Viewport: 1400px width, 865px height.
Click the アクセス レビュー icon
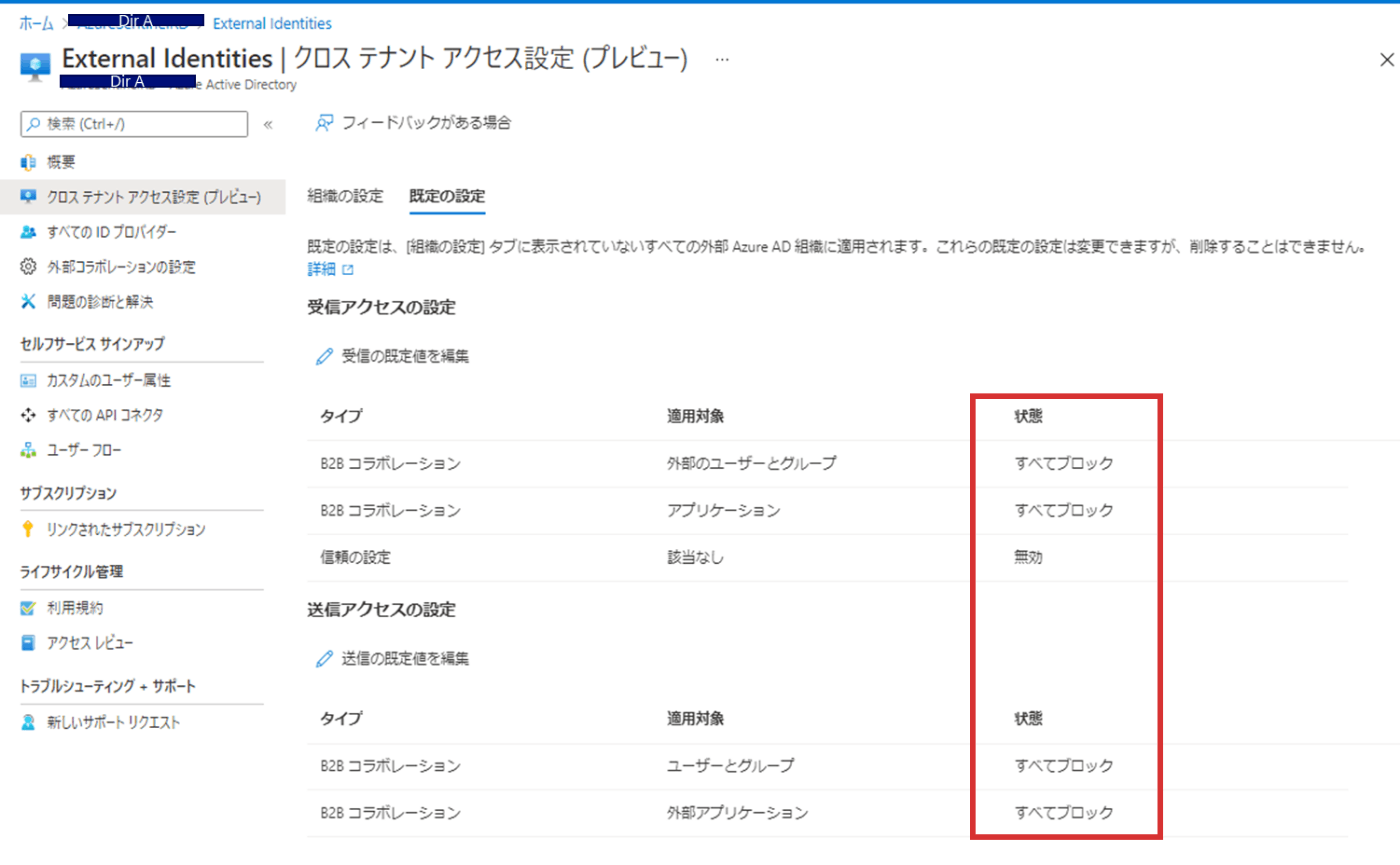coord(28,642)
